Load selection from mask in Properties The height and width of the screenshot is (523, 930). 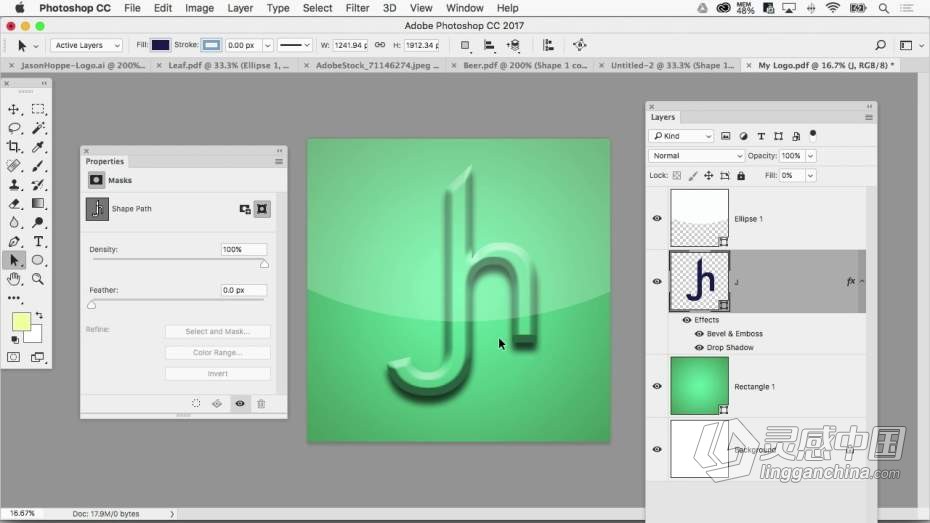click(x=196, y=404)
